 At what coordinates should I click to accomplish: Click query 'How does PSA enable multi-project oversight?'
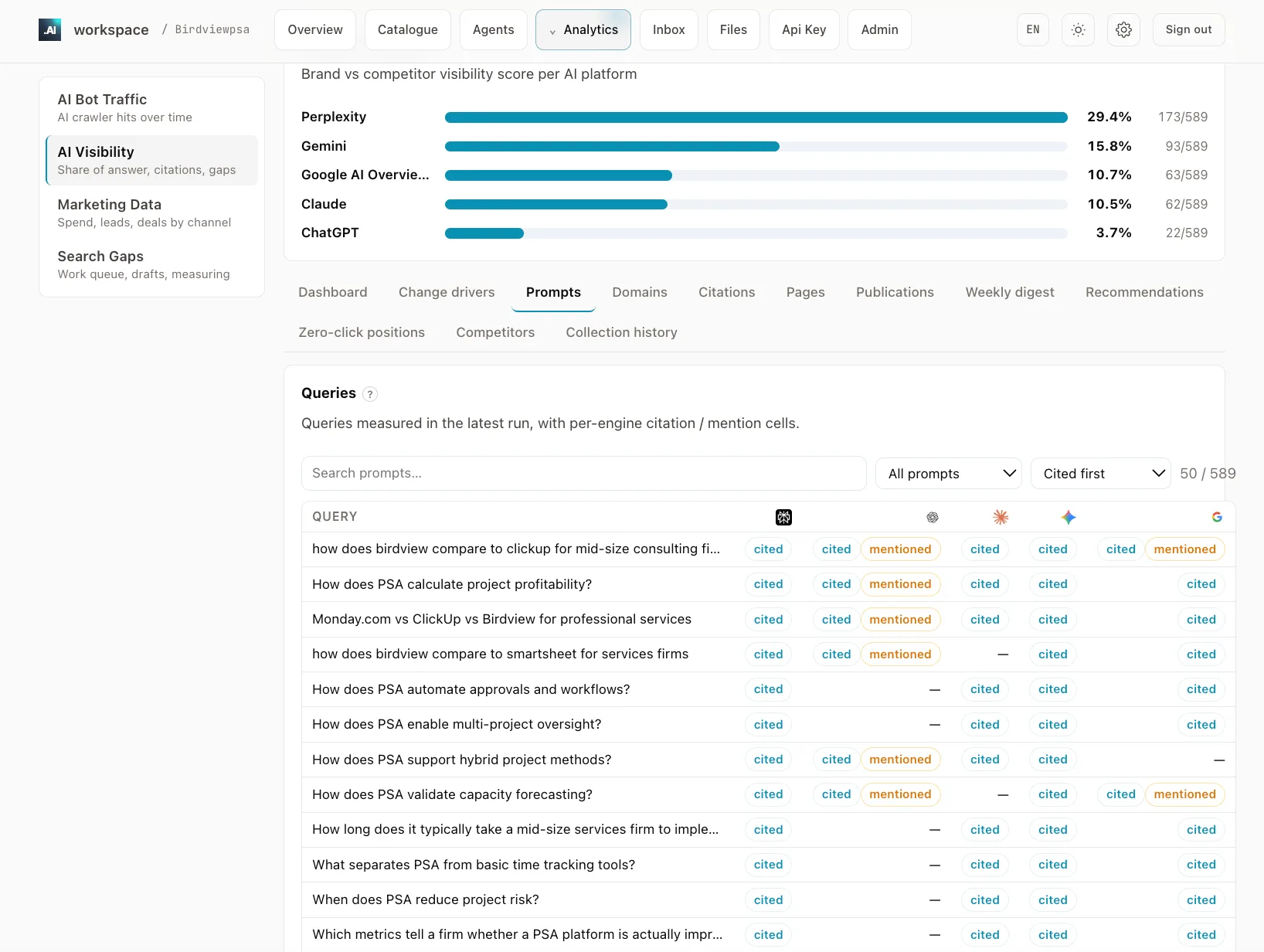[x=457, y=724]
